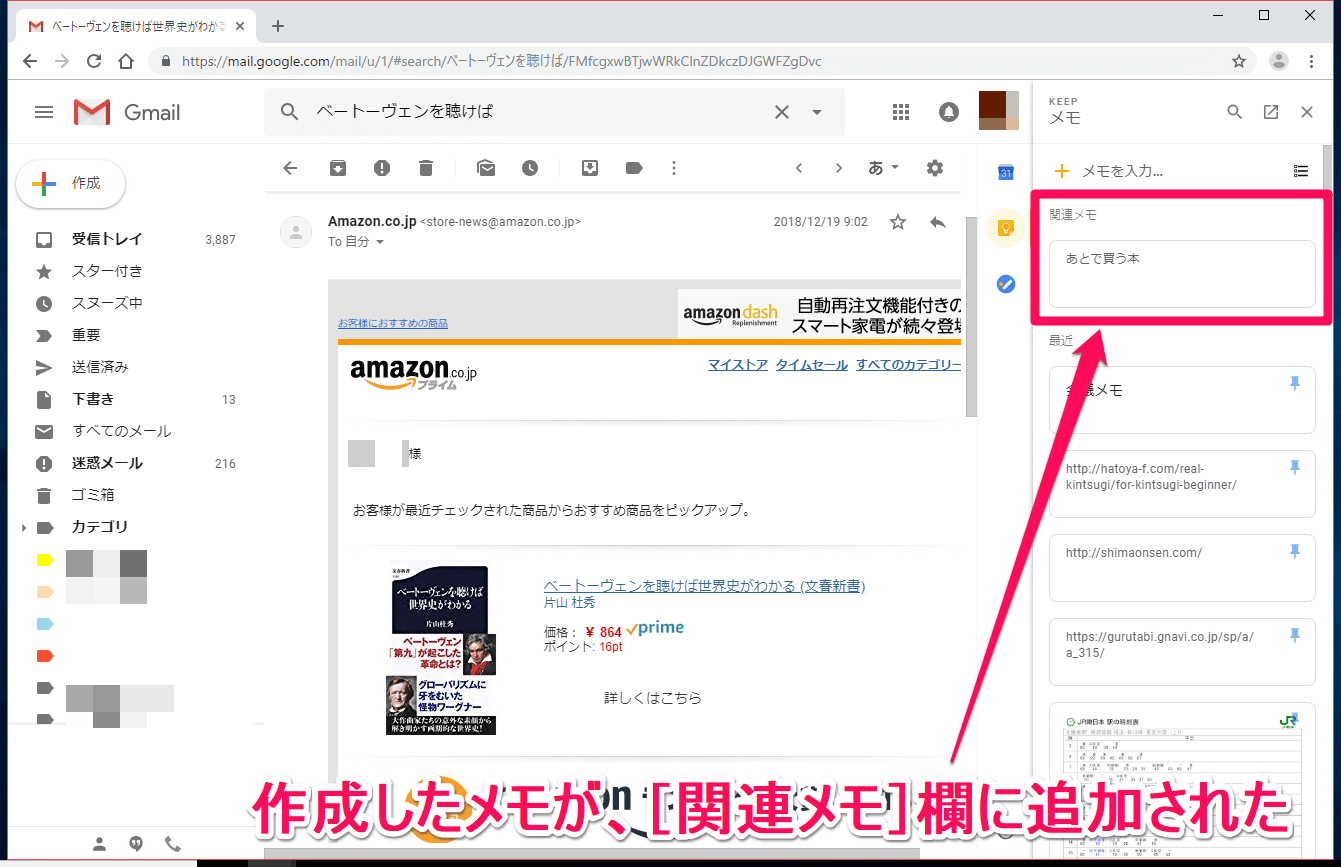
Task: Select the light blue label swatch
Action: tap(44, 624)
